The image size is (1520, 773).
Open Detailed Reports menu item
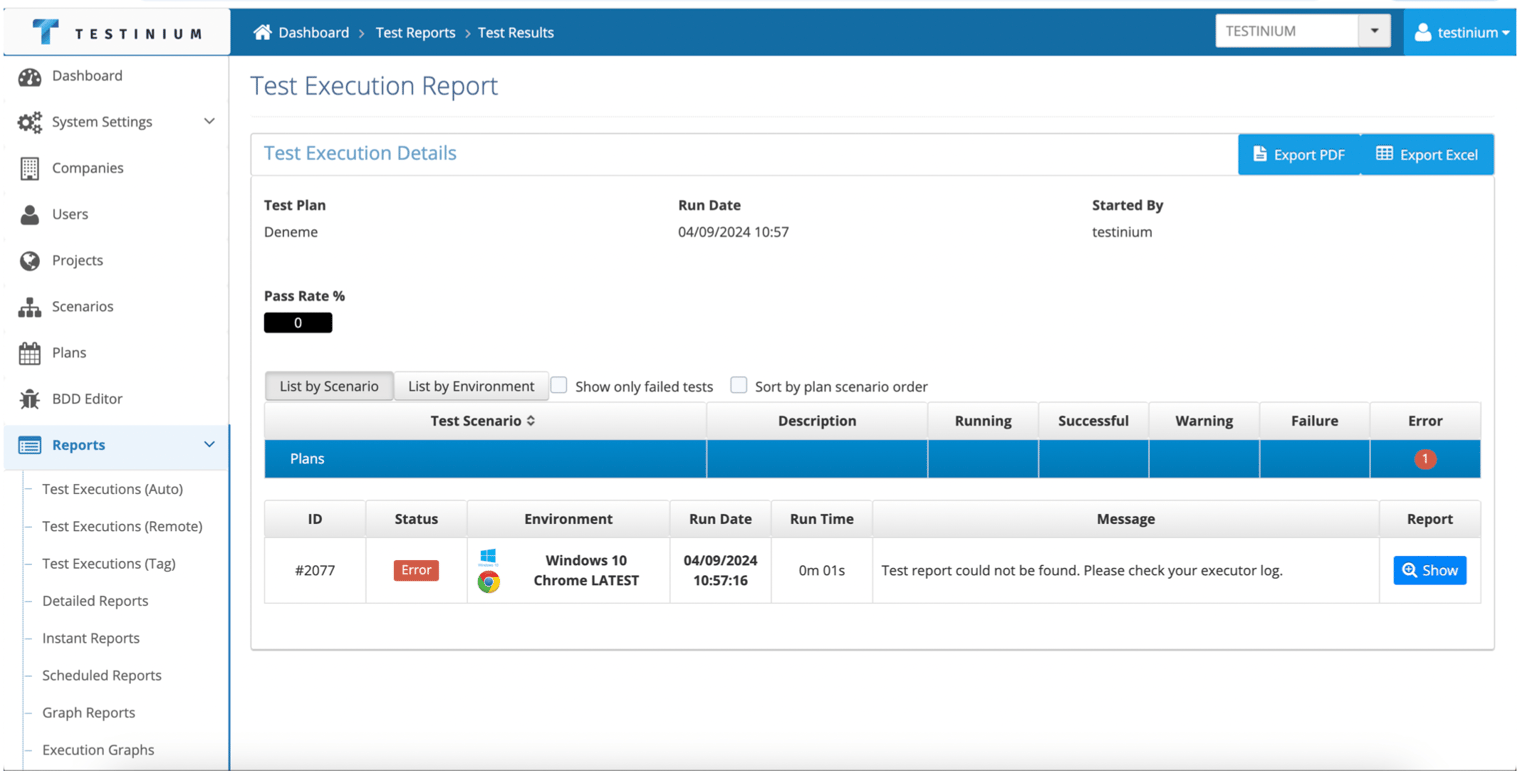95,601
